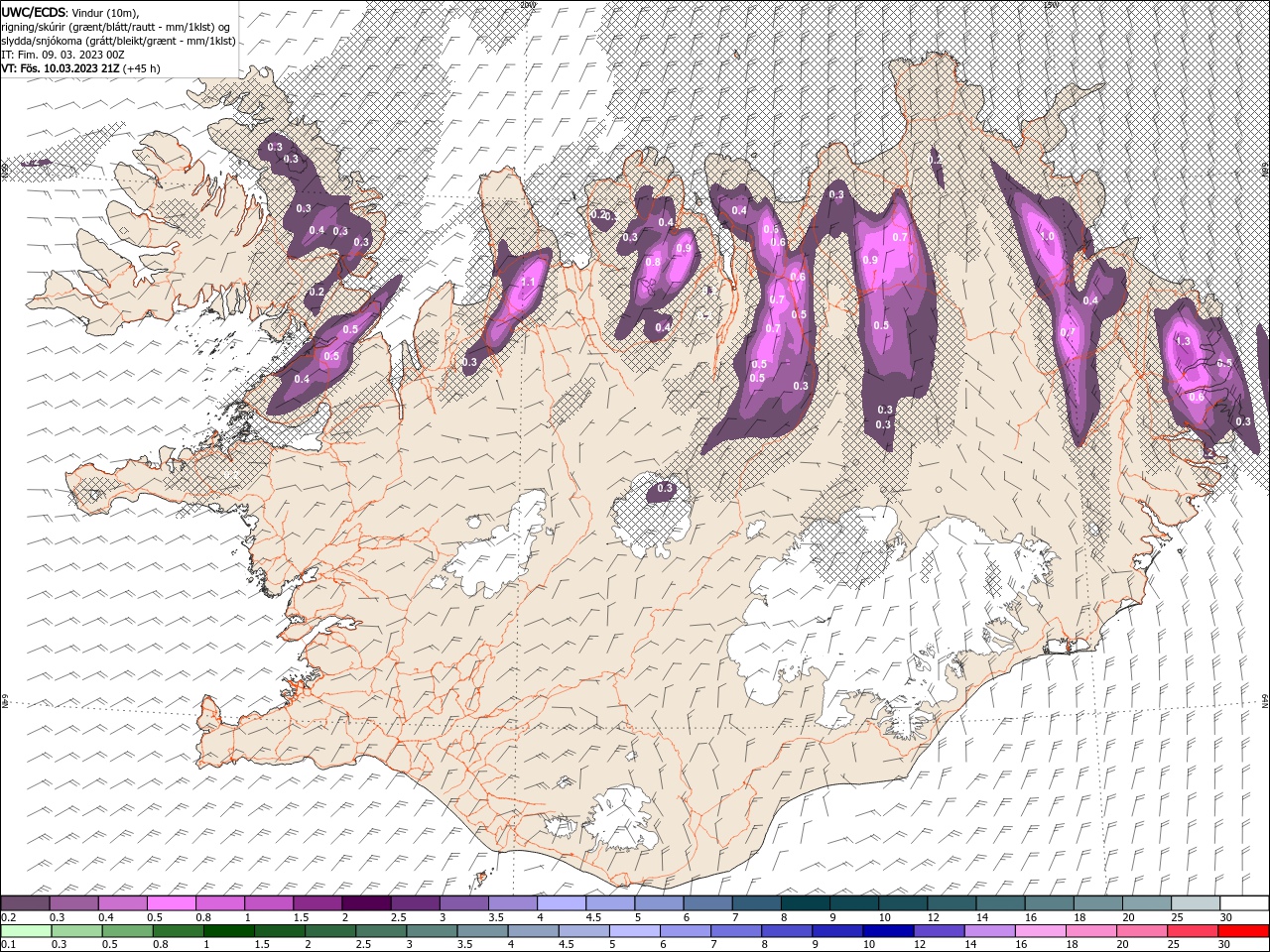The height and width of the screenshot is (952, 1270).
Task: Choose the light green 0.3 swatch in lower row
Action: click(77, 931)
